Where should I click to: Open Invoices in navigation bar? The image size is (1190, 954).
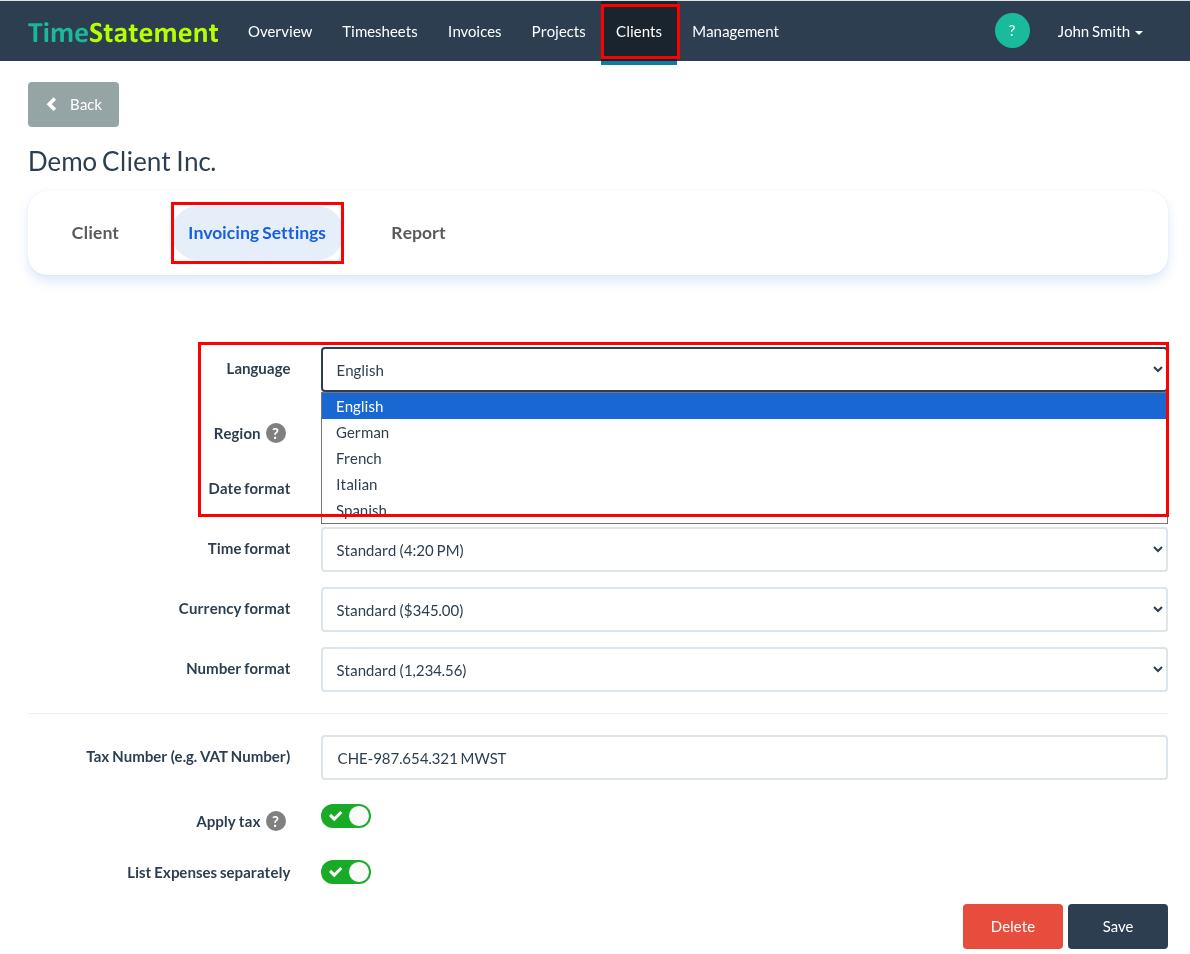(x=474, y=32)
